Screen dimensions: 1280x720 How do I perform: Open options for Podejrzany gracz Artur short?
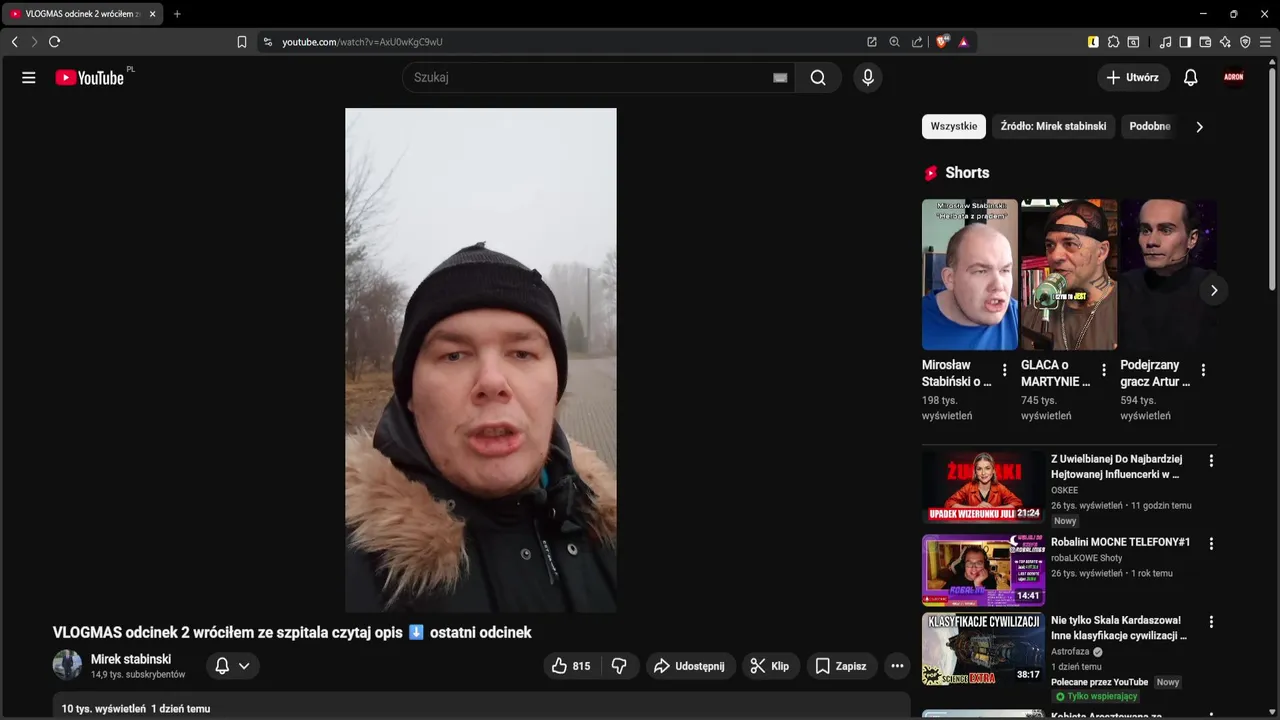coord(1203,370)
